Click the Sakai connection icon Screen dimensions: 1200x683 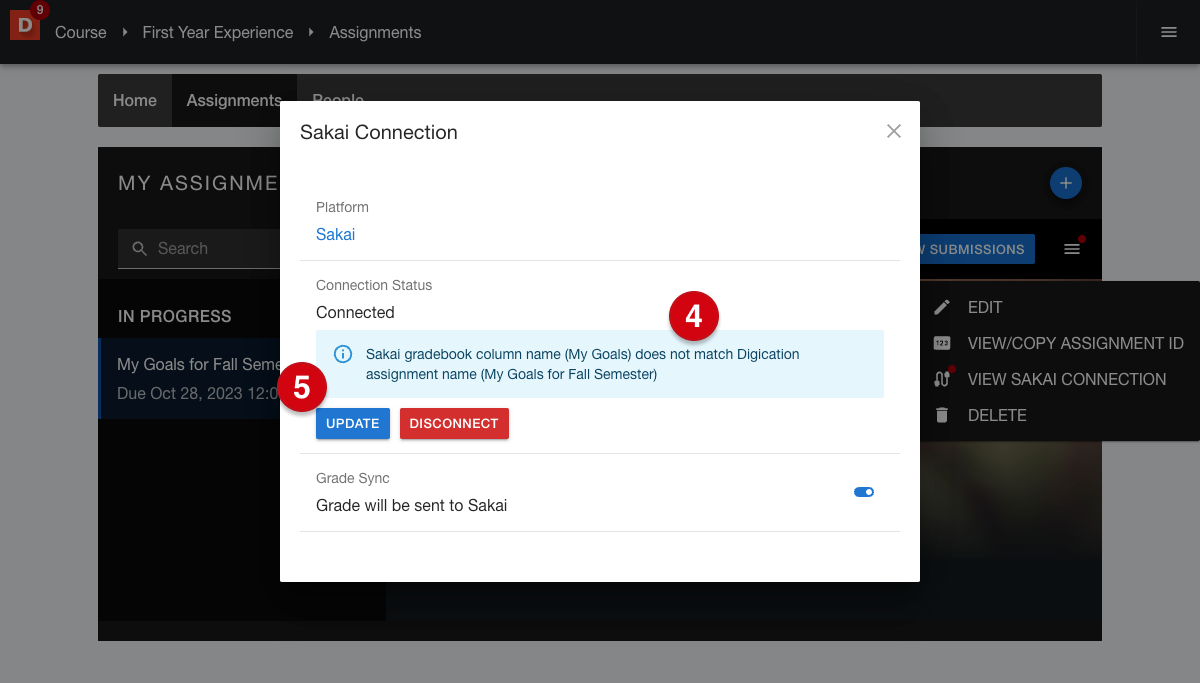[x=942, y=379]
